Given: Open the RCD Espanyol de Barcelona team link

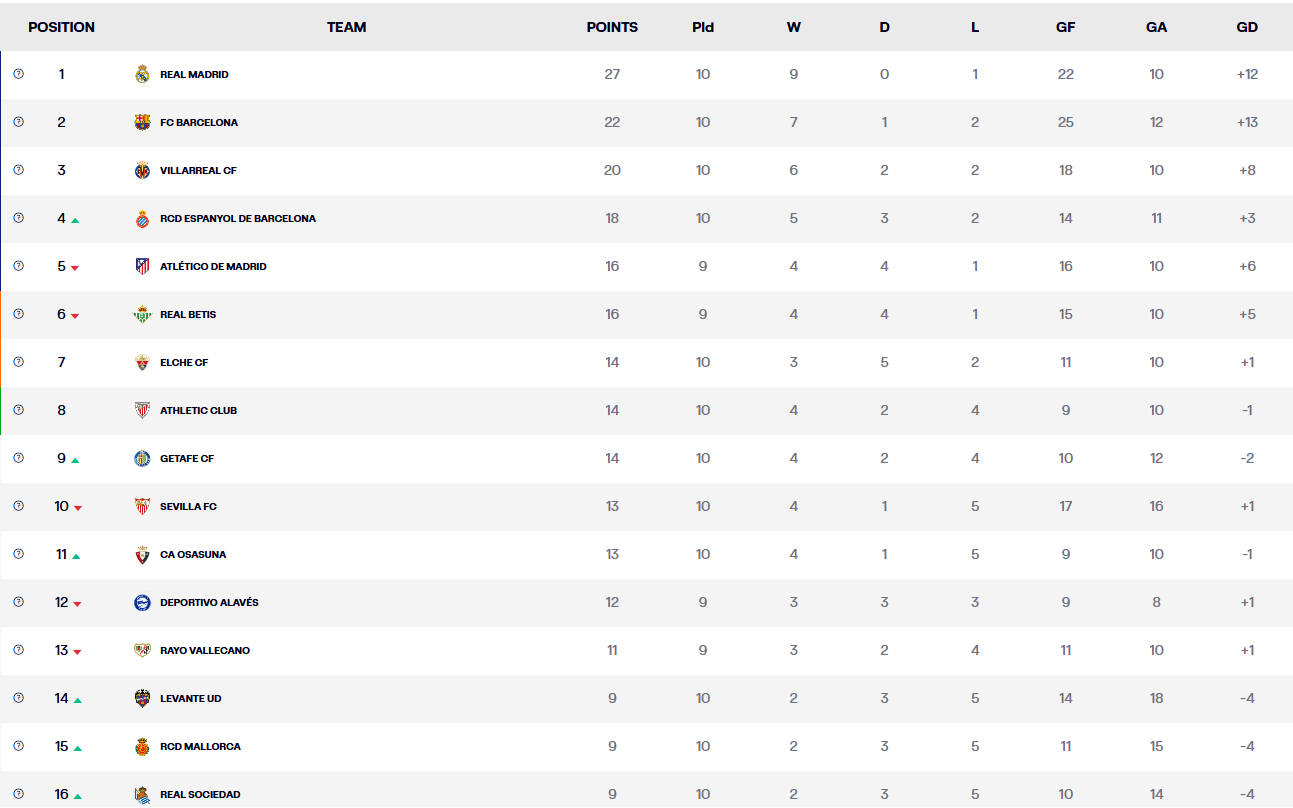Looking at the screenshot, I should click(237, 218).
